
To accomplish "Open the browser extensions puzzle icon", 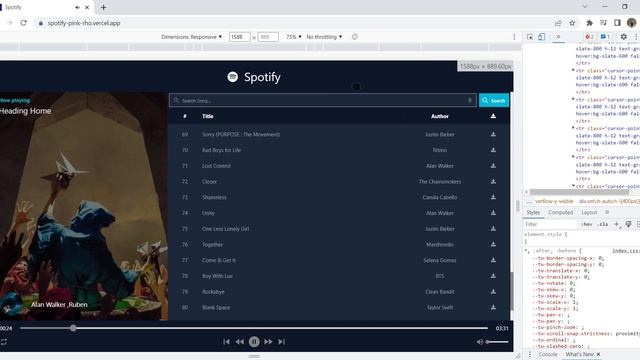I will (x=589, y=23).
